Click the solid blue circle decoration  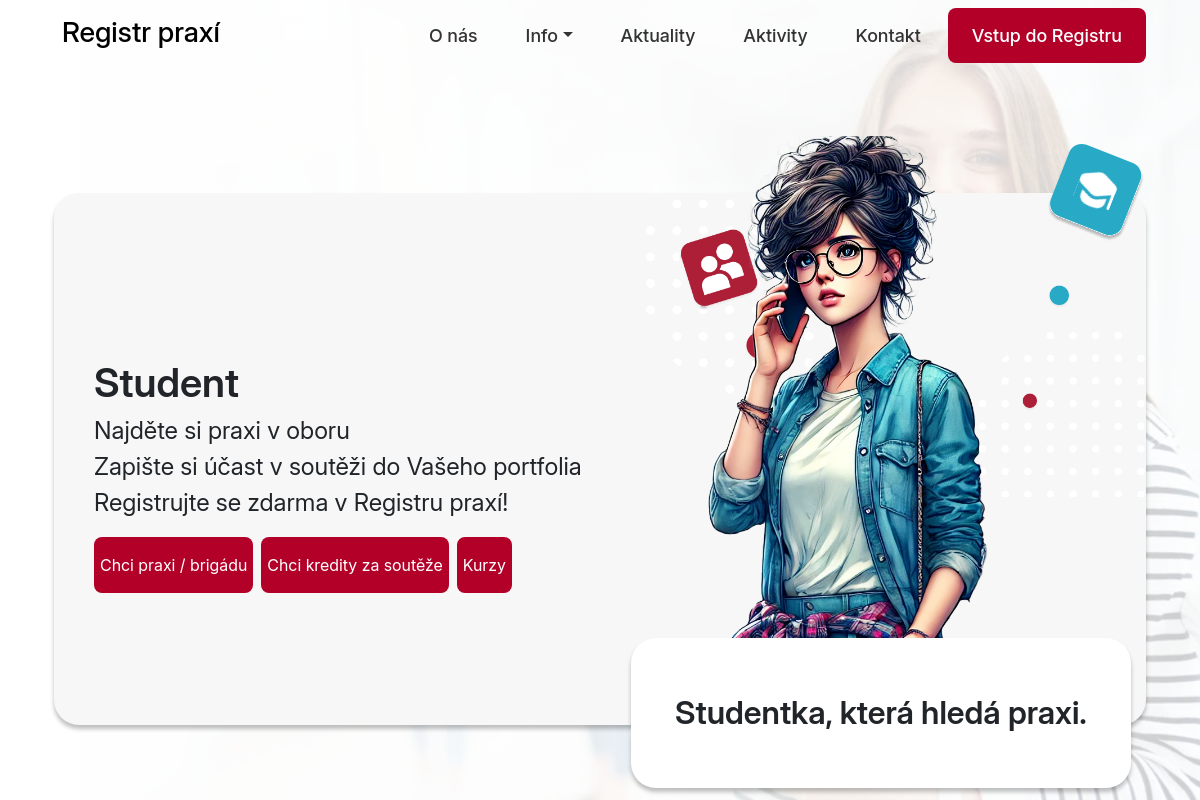1059,295
